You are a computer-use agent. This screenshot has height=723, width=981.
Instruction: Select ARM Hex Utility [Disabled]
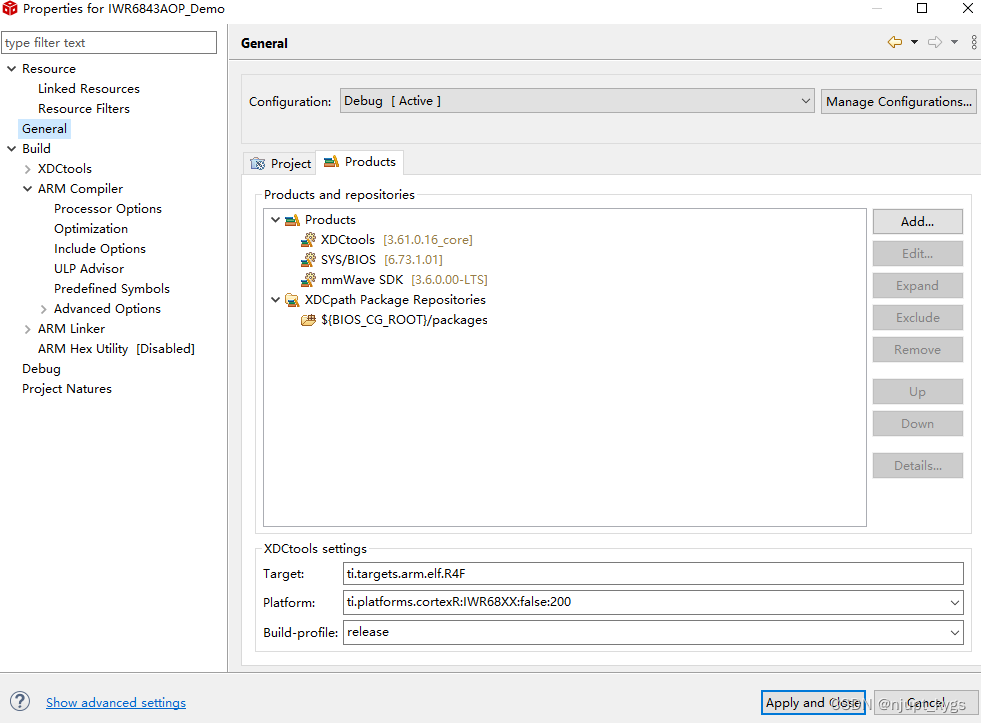click(116, 348)
